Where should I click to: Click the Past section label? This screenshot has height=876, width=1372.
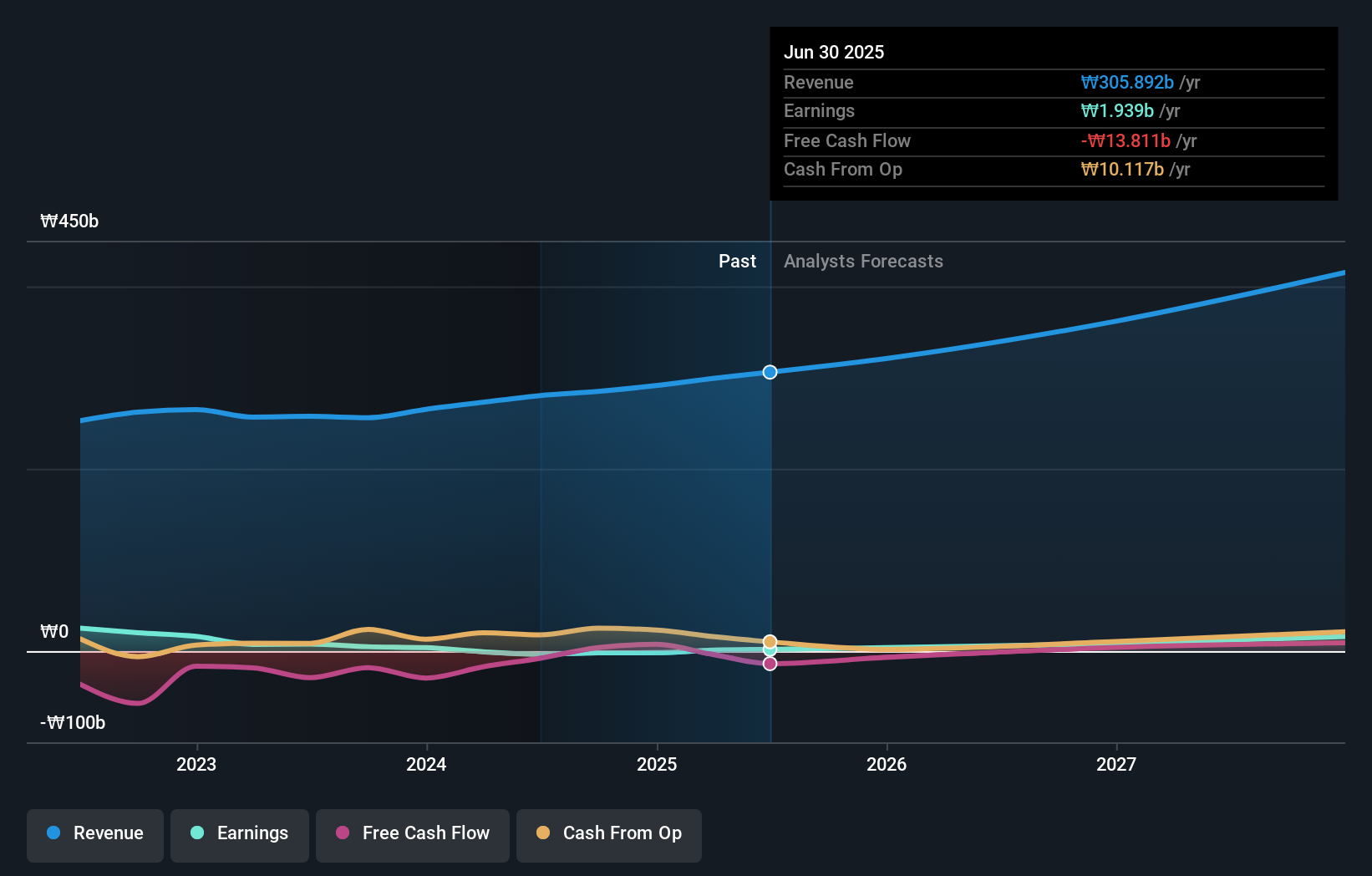(x=737, y=262)
